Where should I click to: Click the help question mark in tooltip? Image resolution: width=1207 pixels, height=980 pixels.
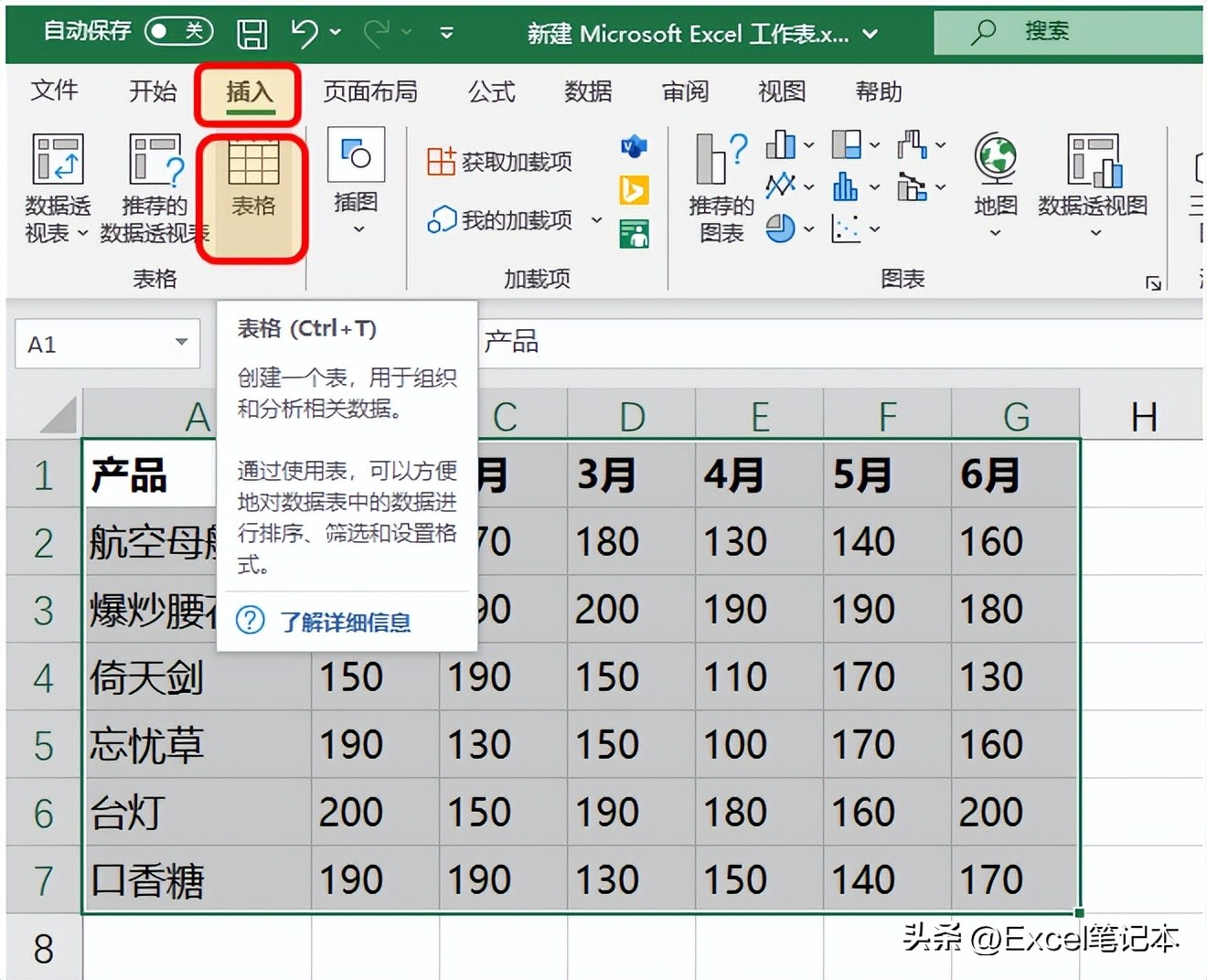pyautogui.click(x=251, y=621)
